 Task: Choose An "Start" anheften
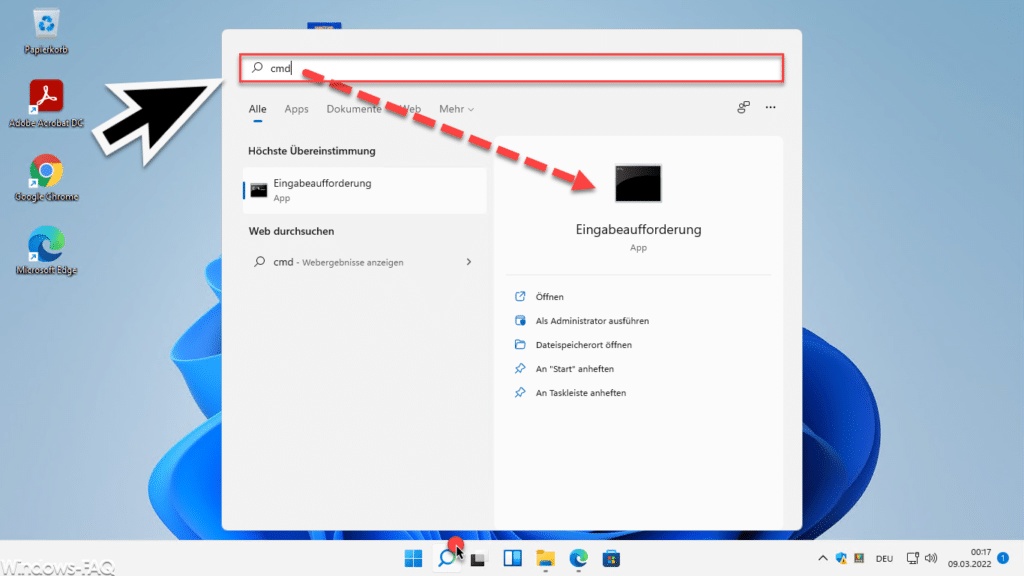tap(574, 369)
